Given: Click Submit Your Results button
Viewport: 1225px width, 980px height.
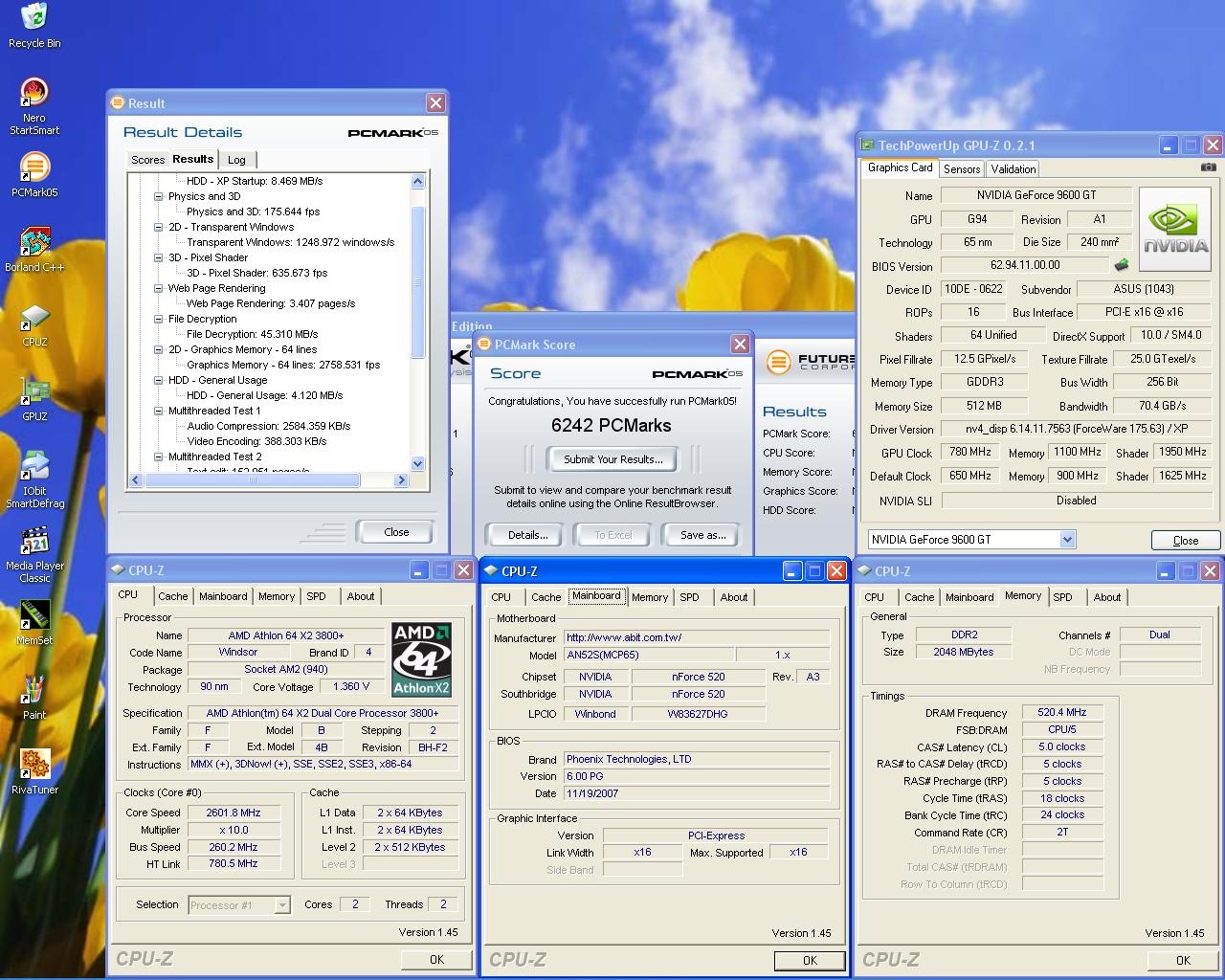Looking at the screenshot, I should 612,459.
